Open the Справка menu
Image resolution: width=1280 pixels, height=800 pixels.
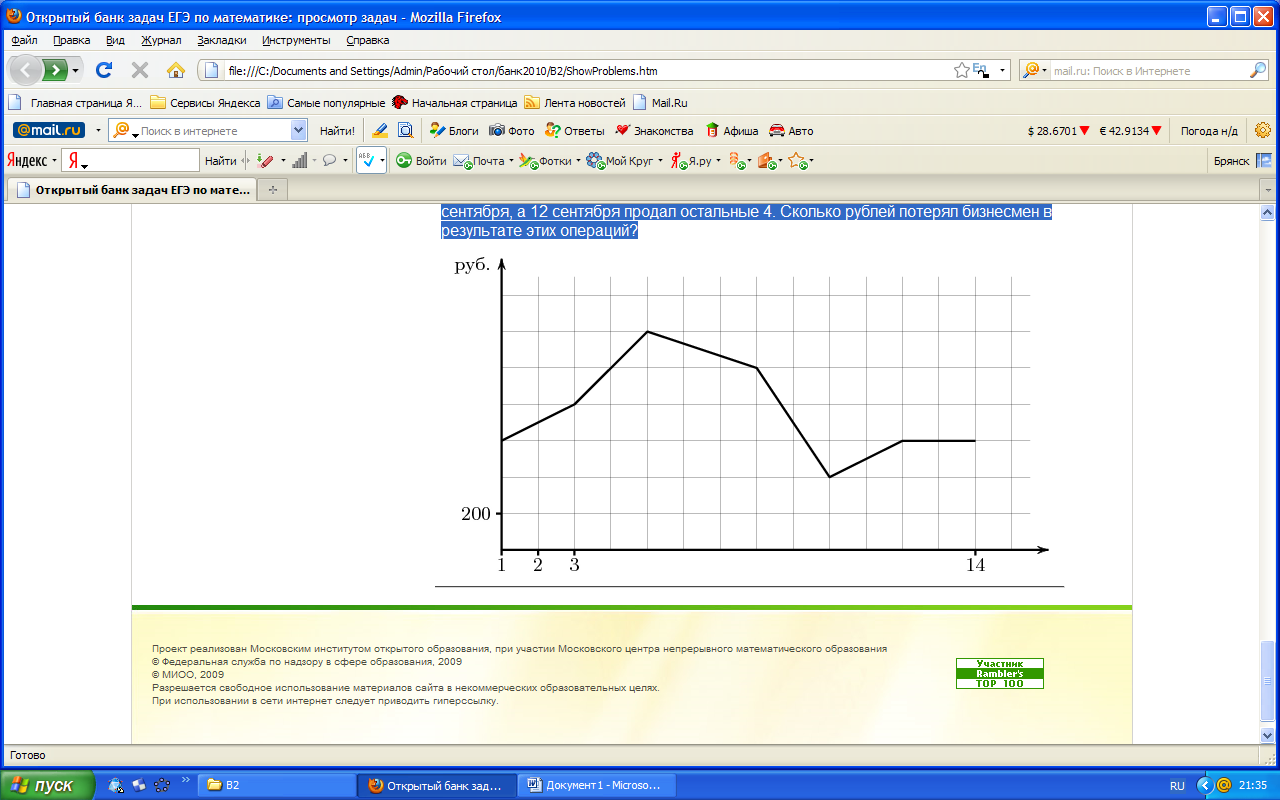pyautogui.click(x=368, y=40)
